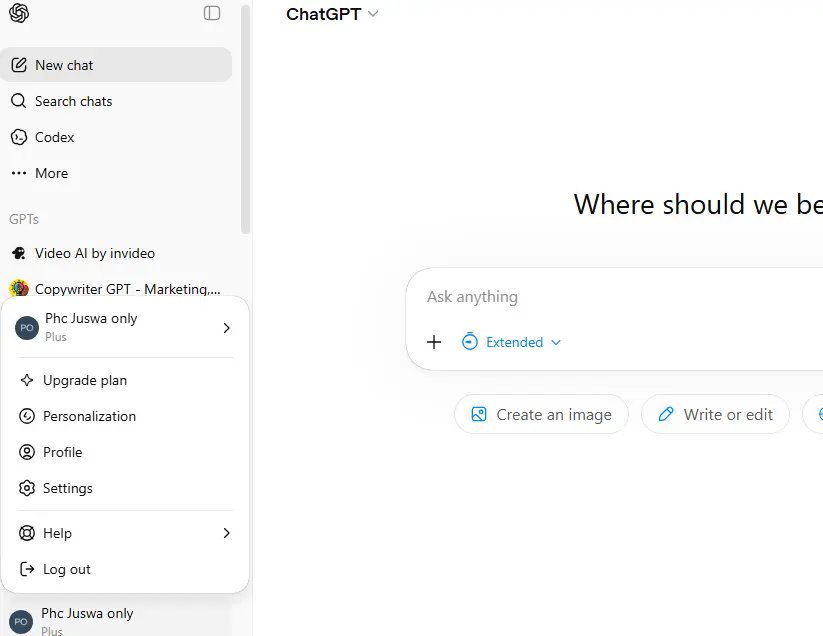Collapse sidebar using the panel toggle icon
The image size is (823, 636).
pos(212,13)
